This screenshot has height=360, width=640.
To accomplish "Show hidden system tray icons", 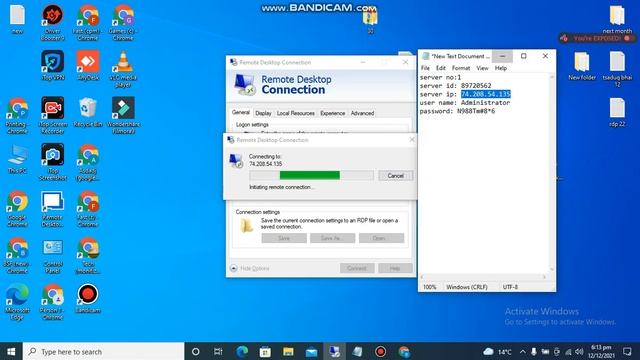I will coord(523,351).
